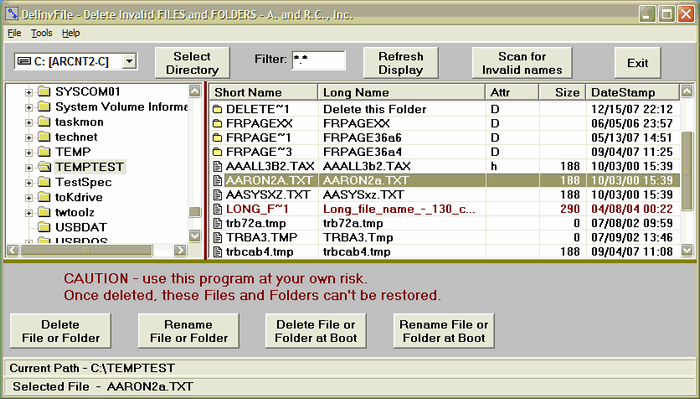Expand the System Volume Information node

(29, 108)
